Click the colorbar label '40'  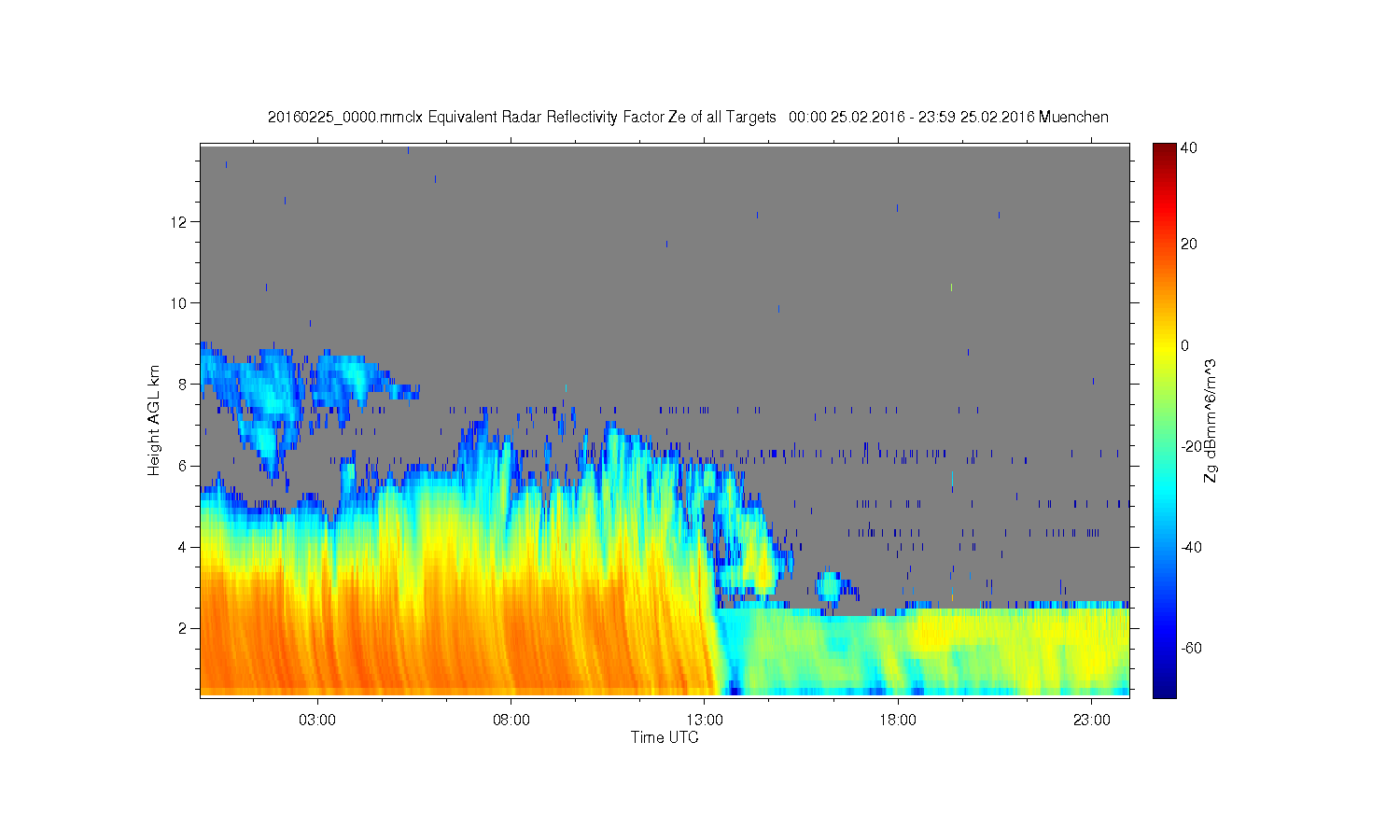click(1189, 148)
